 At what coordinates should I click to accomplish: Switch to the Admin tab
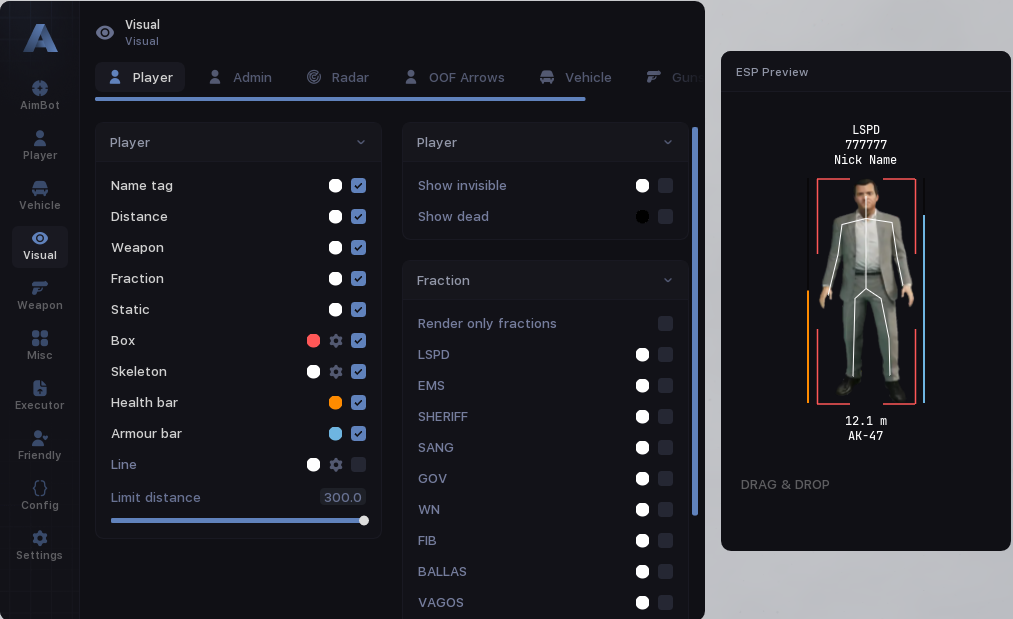pyautogui.click(x=240, y=78)
